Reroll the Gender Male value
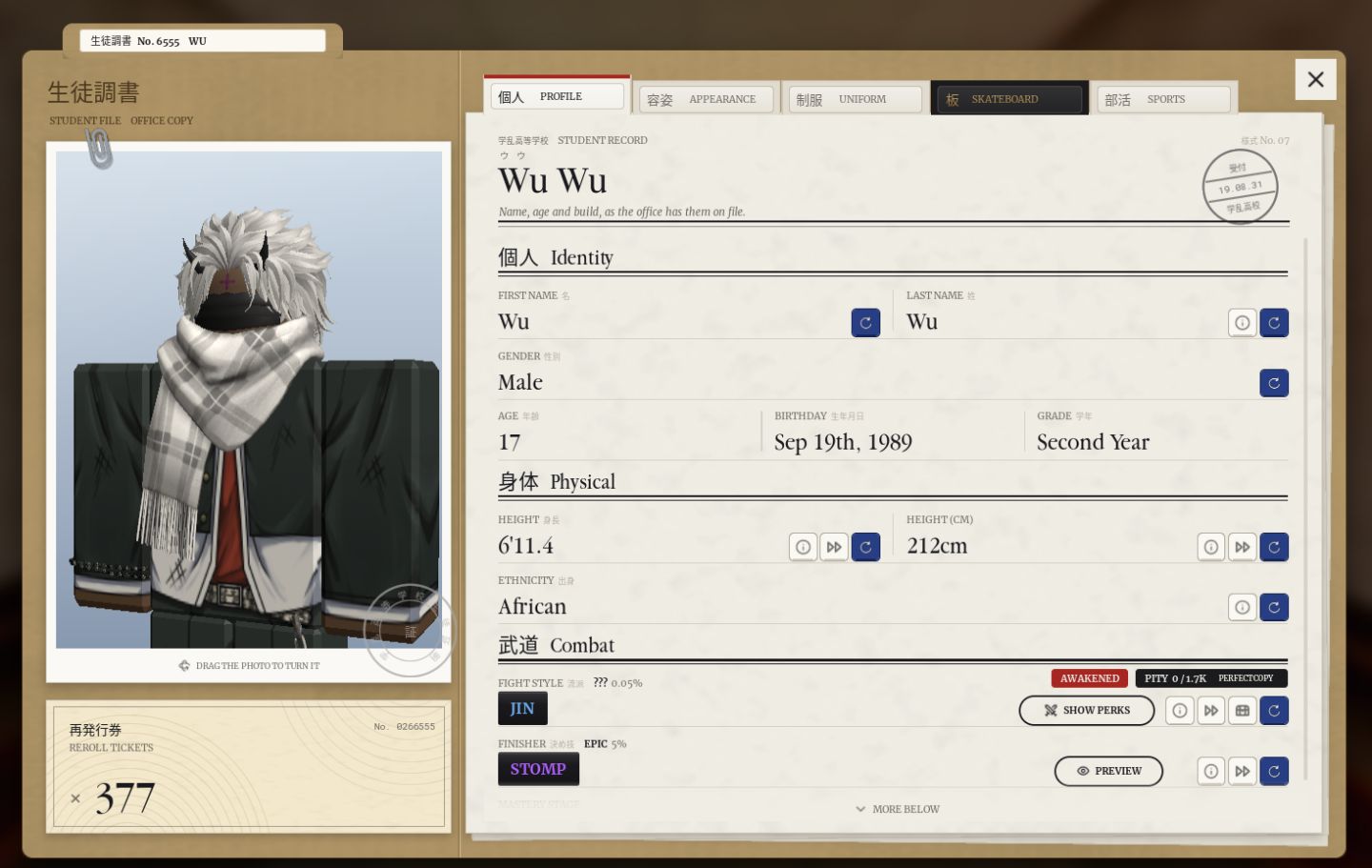The width and height of the screenshot is (1372, 868). click(1274, 383)
